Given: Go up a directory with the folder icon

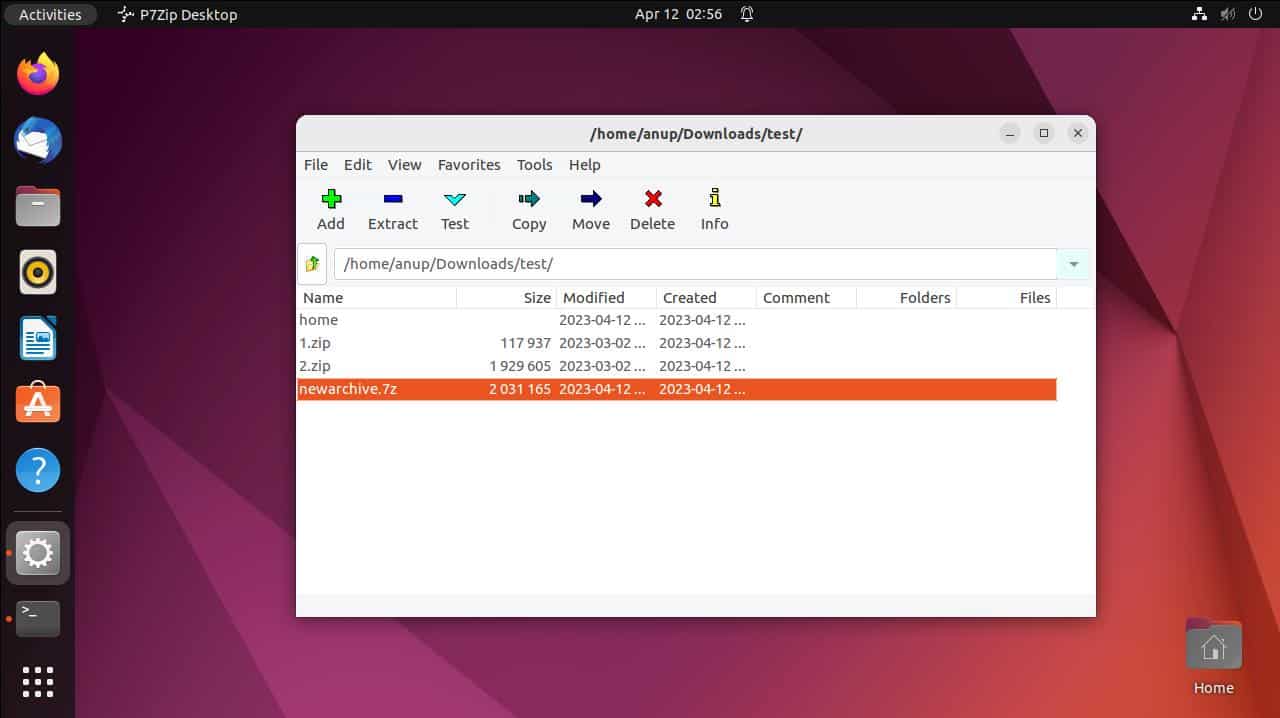Looking at the screenshot, I should point(312,263).
